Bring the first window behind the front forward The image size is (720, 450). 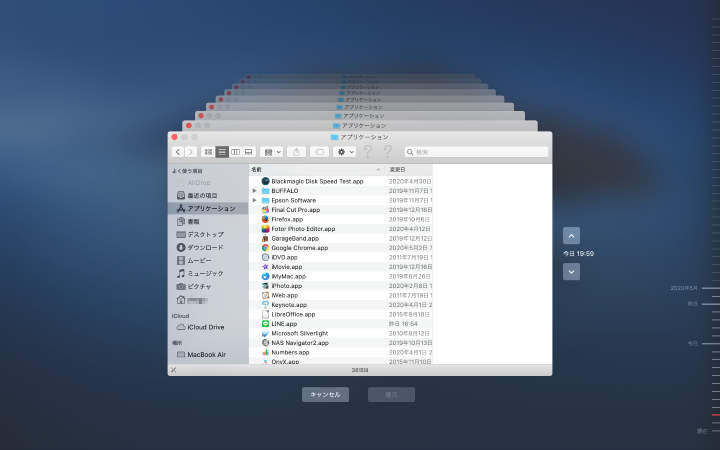click(360, 125)
